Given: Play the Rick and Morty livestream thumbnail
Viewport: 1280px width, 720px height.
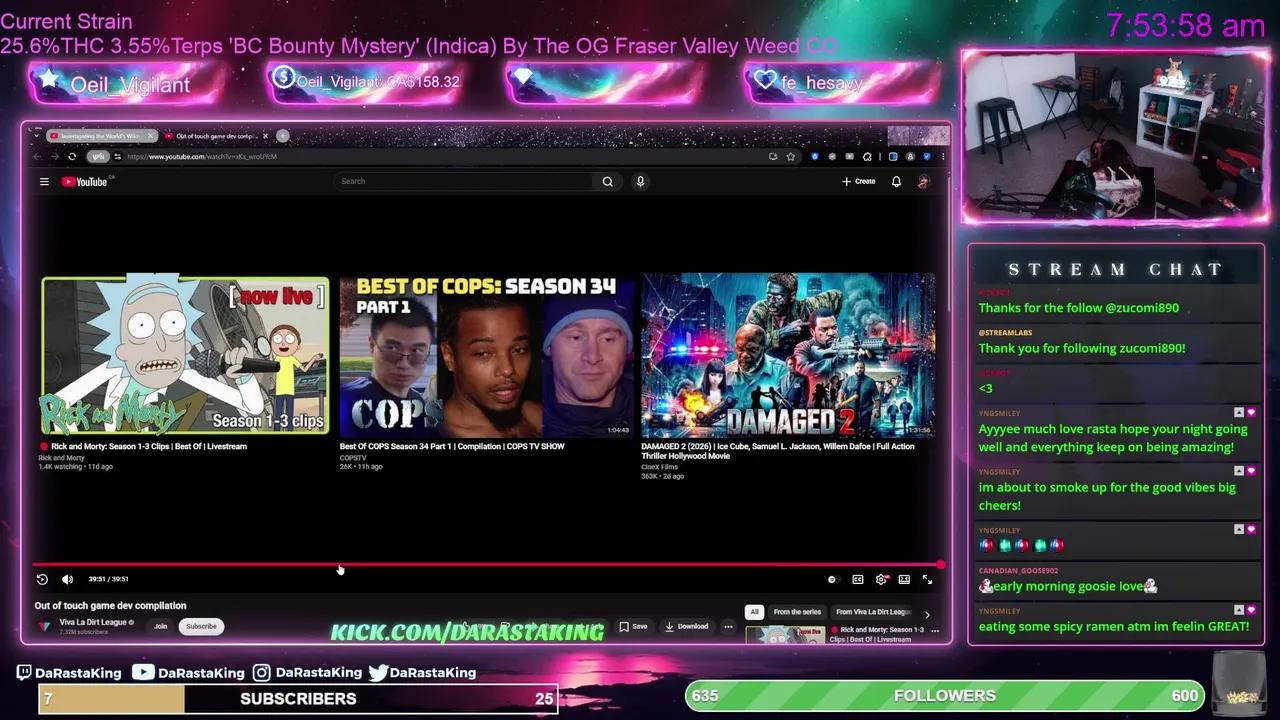Looking at the screenshot, I should click(x=185, y=355).
